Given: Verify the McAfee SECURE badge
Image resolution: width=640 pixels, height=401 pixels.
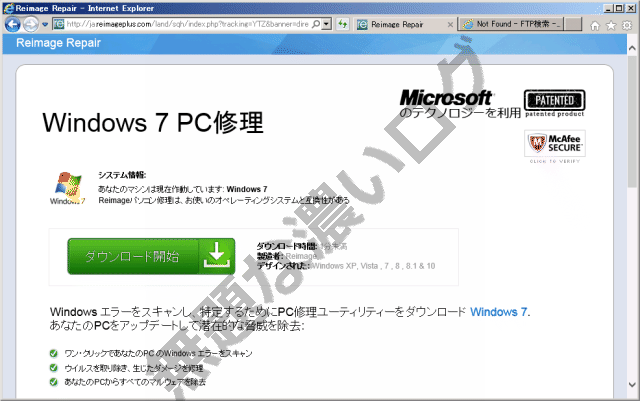Looking at the screenshot, I should click(x=555, y=143).
